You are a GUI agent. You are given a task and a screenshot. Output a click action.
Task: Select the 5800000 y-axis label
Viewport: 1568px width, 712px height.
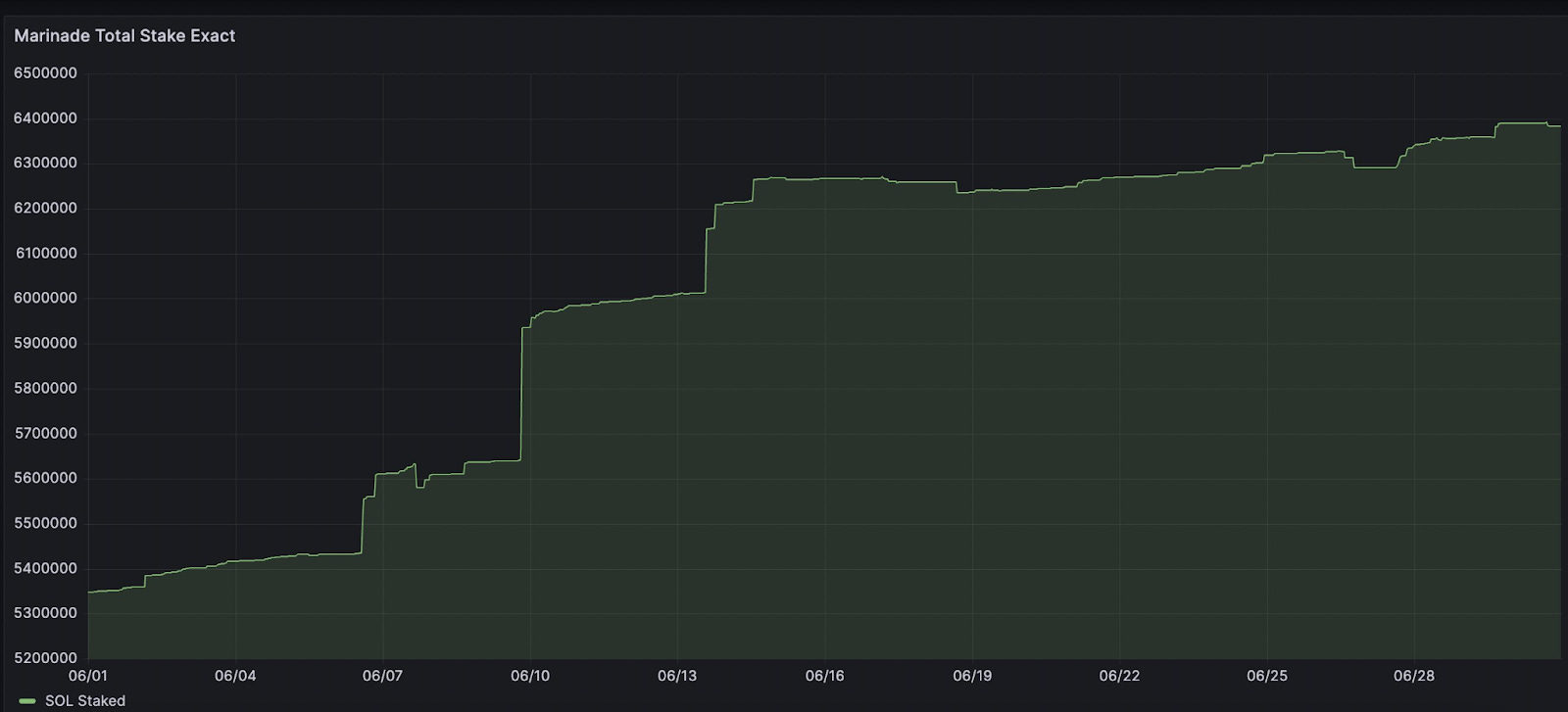coord(45,389)
